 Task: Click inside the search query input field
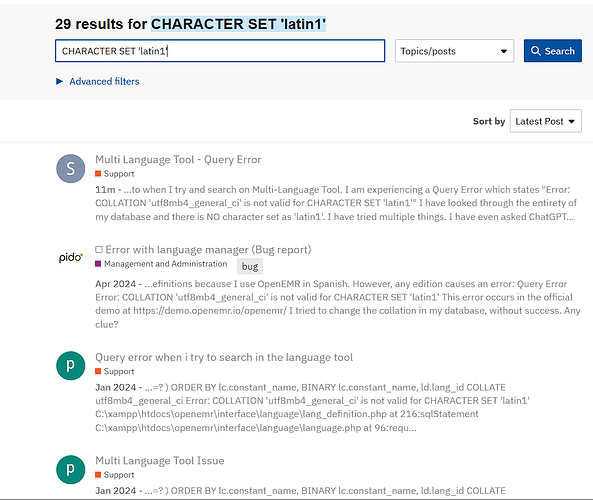pos(220,51)
